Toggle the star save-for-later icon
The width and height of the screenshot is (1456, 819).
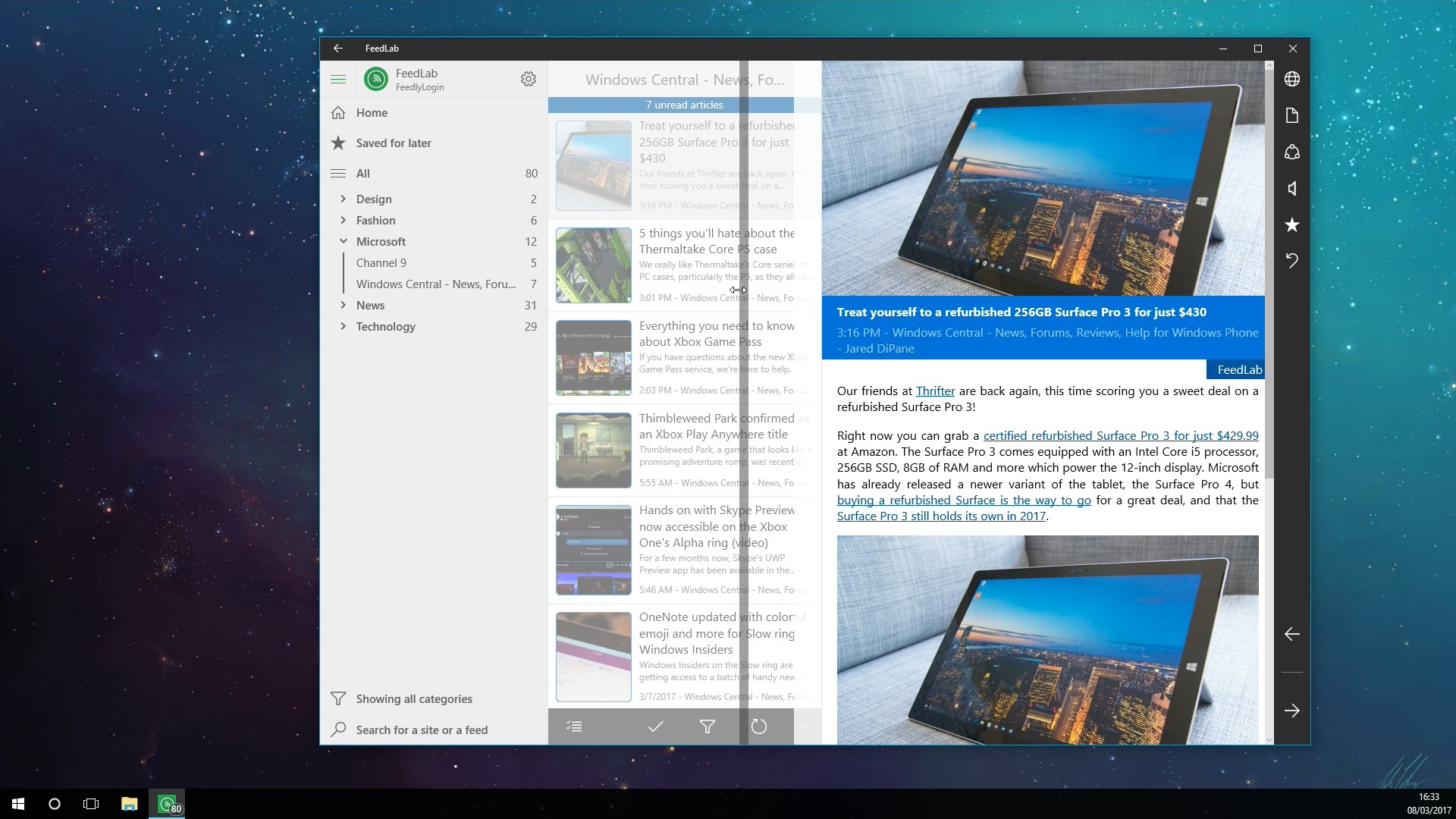tap(1292, 224)
